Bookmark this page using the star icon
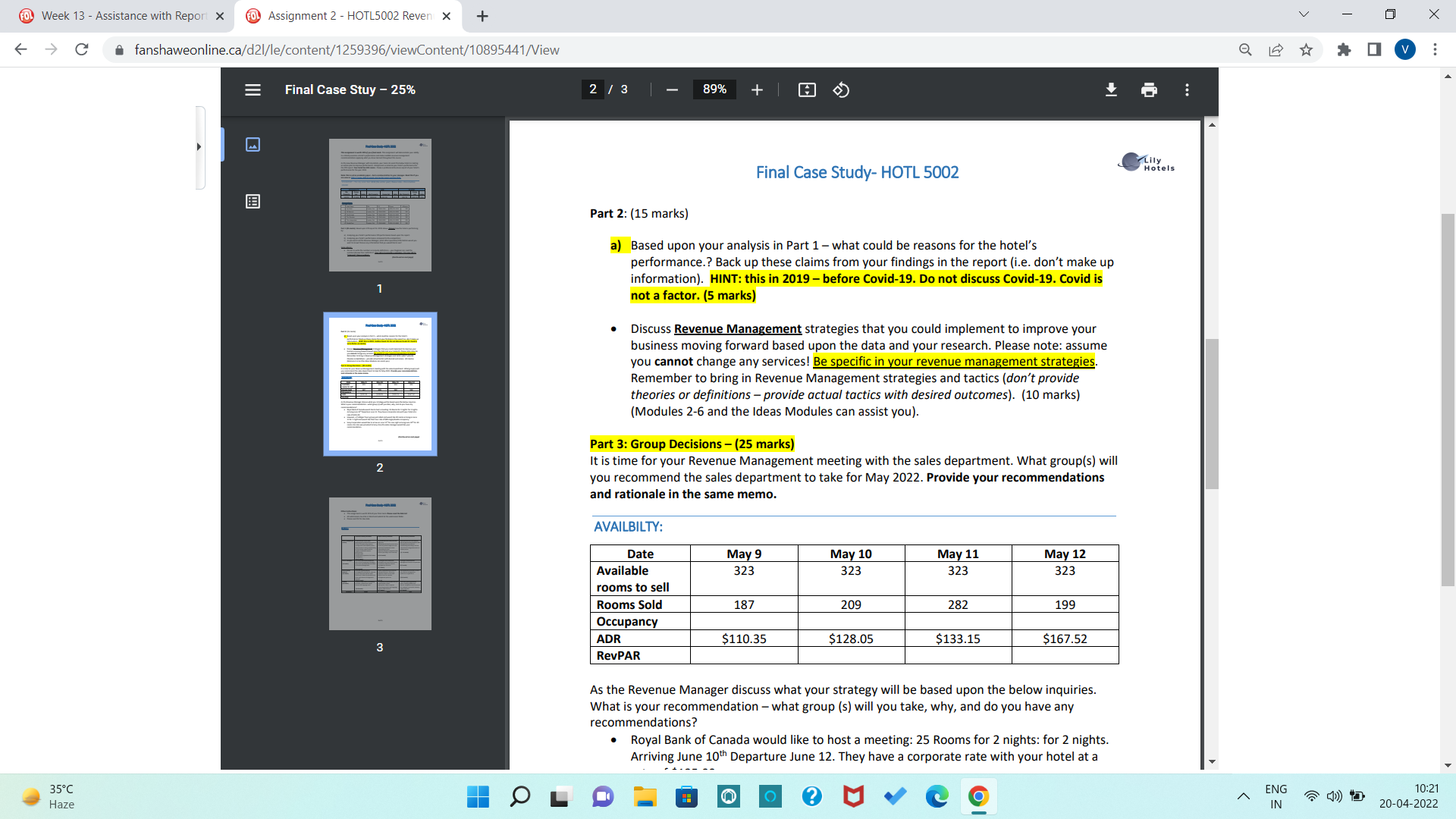Screen dimensions: 1456x819 coord(1306,50)
